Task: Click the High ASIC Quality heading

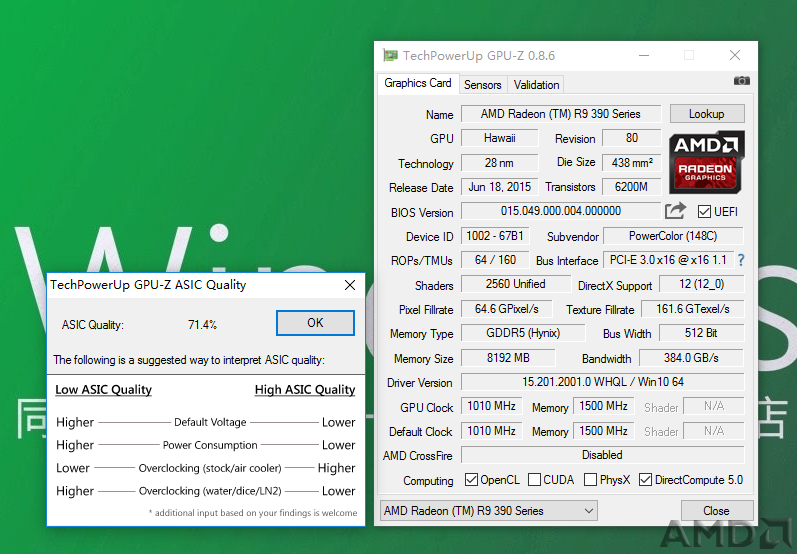Action: coord(305,390)
